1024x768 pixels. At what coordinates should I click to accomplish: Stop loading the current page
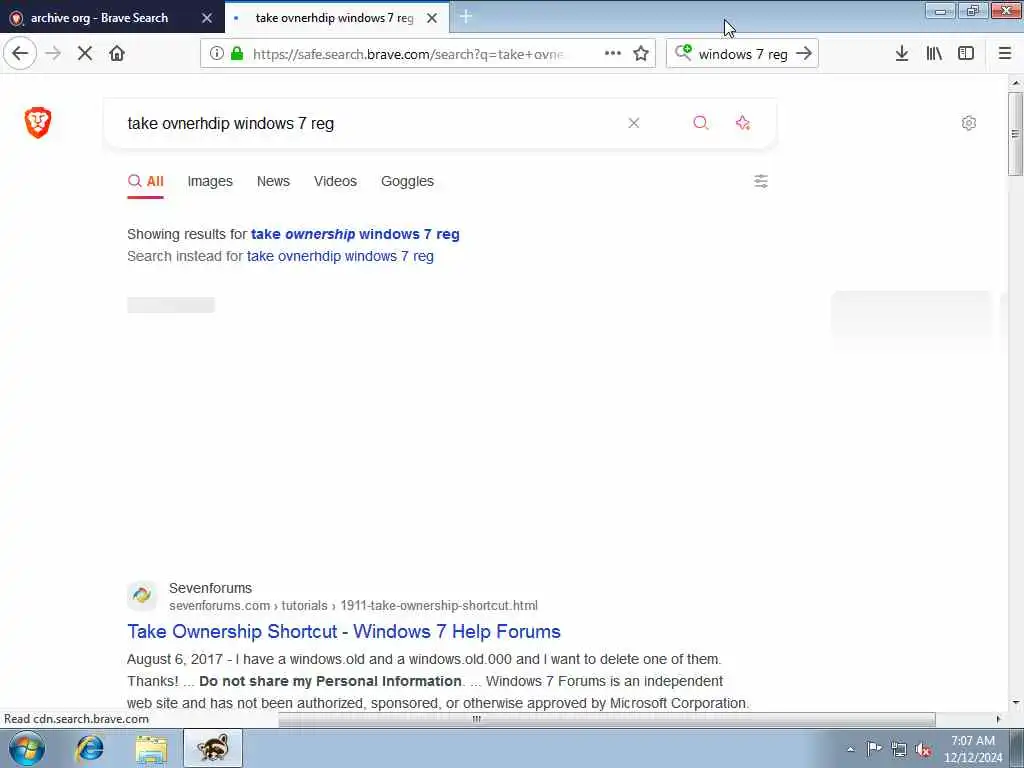coord(85,54)
